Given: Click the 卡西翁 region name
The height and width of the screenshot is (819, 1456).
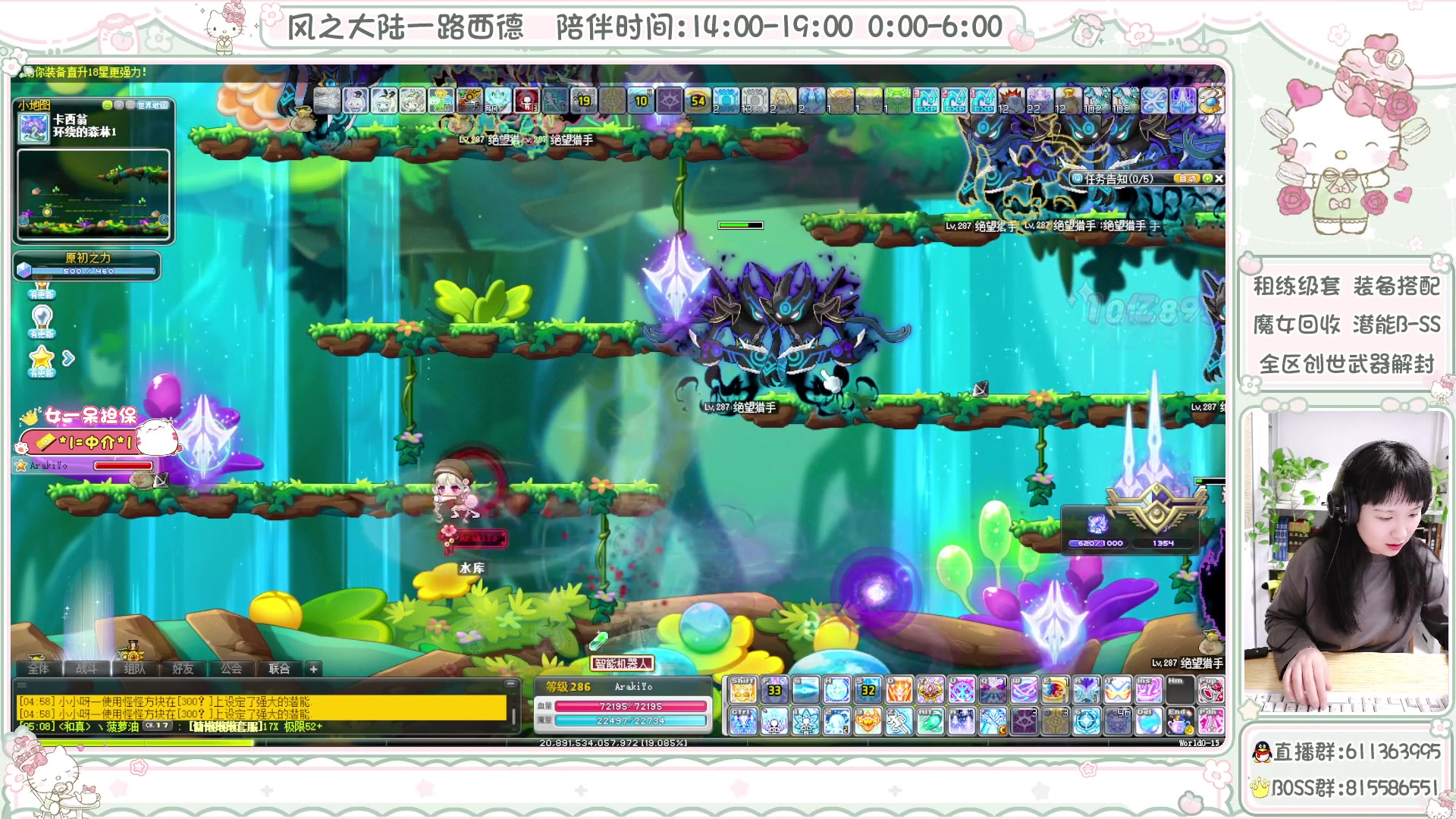Looking at the screenshot, I should (x=71, y=119).
